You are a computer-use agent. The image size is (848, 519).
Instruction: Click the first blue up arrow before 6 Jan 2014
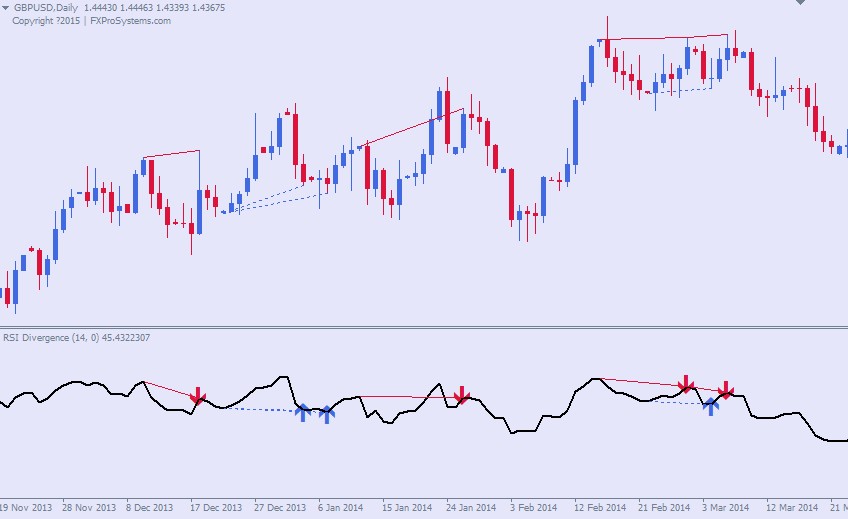pos(303,412)
